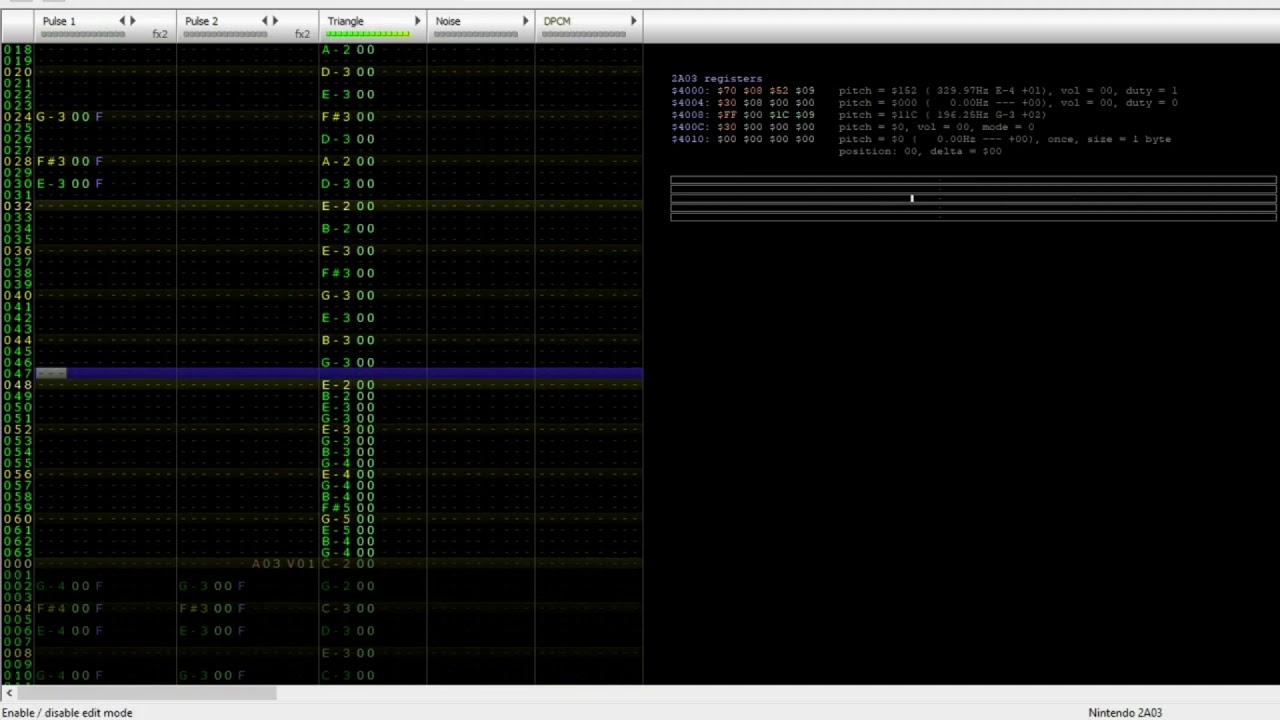Click the $4000 register line
The width and height of the screenshot is (1280, 720).
point(924,91)
